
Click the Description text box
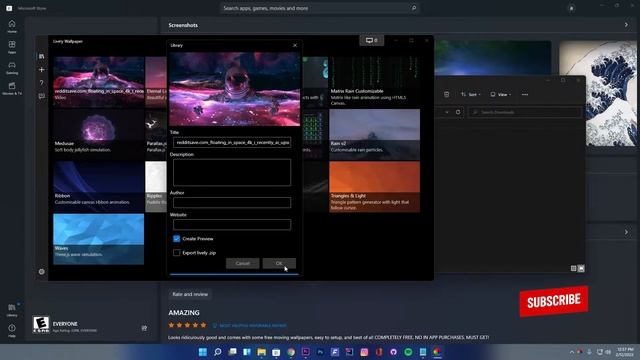(x=232, y=172)
